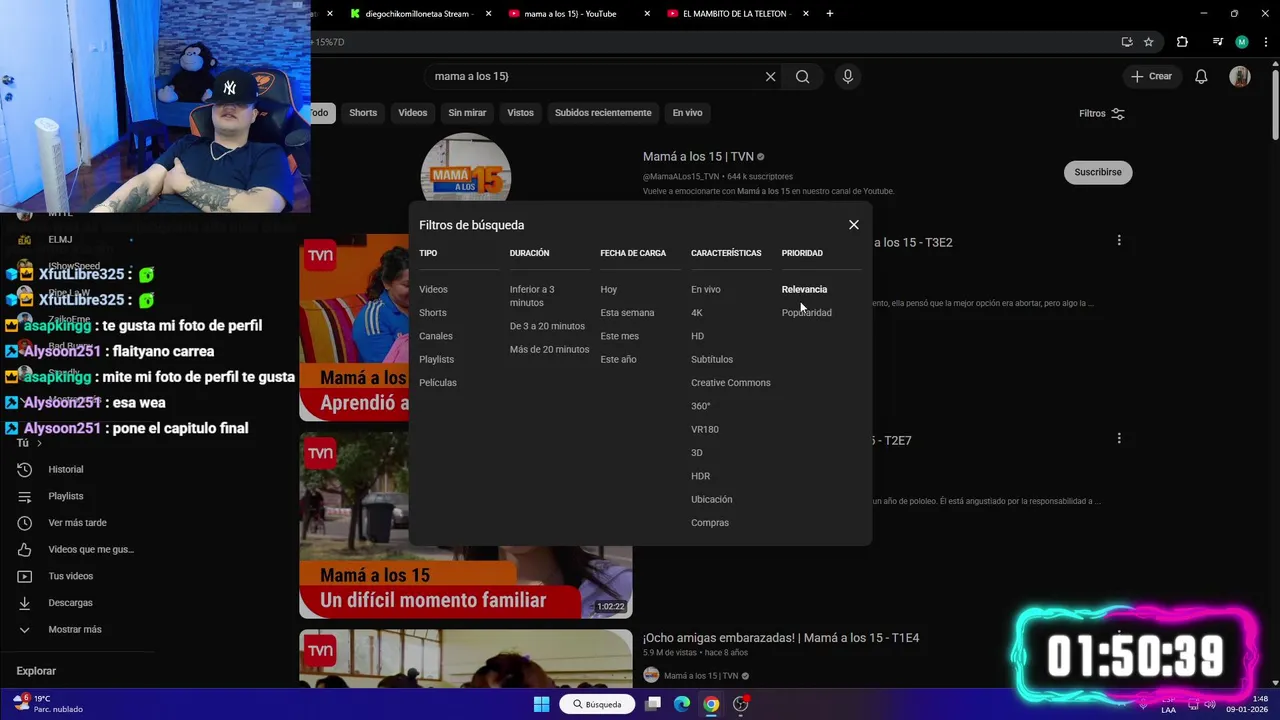Open the Un difícil momento familiar thumbnail

(x=466, y=525)
